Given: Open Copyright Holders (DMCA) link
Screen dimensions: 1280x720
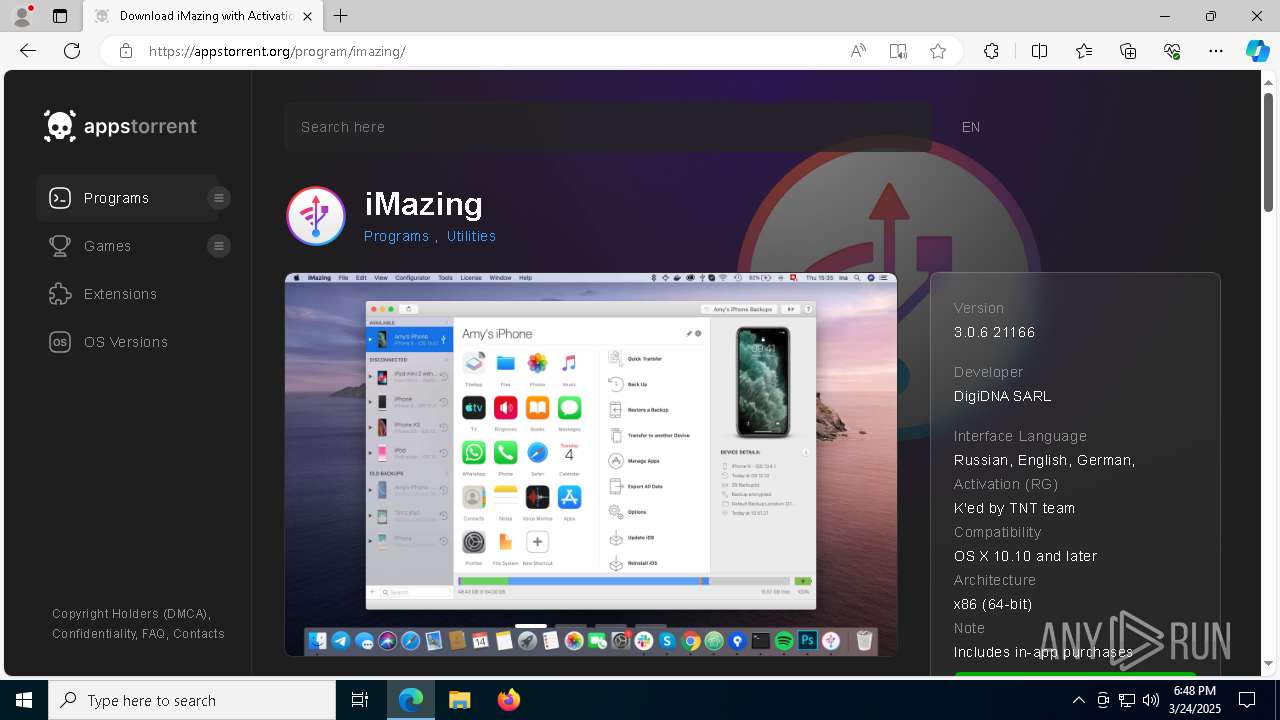Looking at the screenshot, I should pyautogui.click(x=131, y=614).
